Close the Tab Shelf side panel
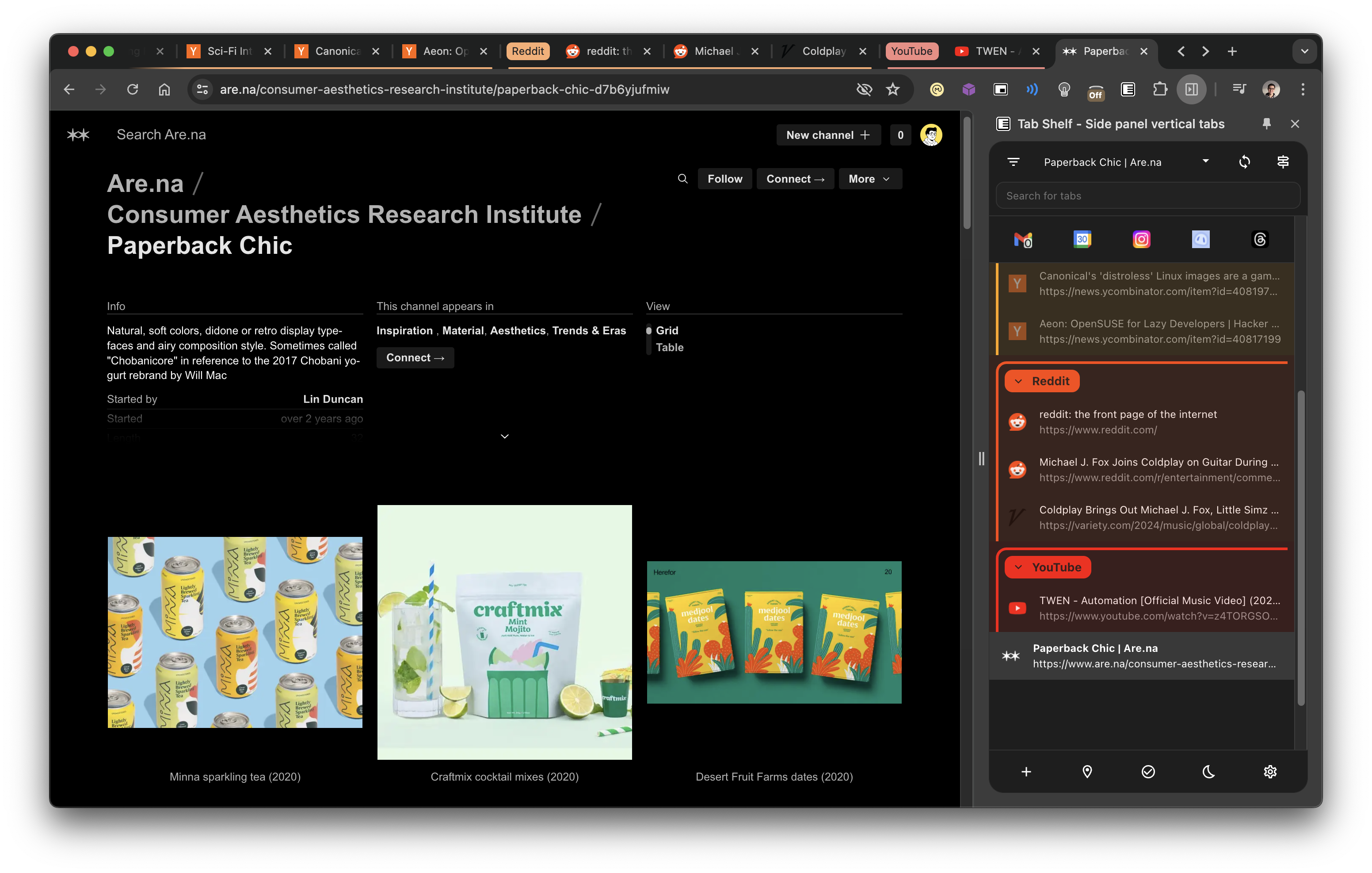 [x=1295, y=124]
